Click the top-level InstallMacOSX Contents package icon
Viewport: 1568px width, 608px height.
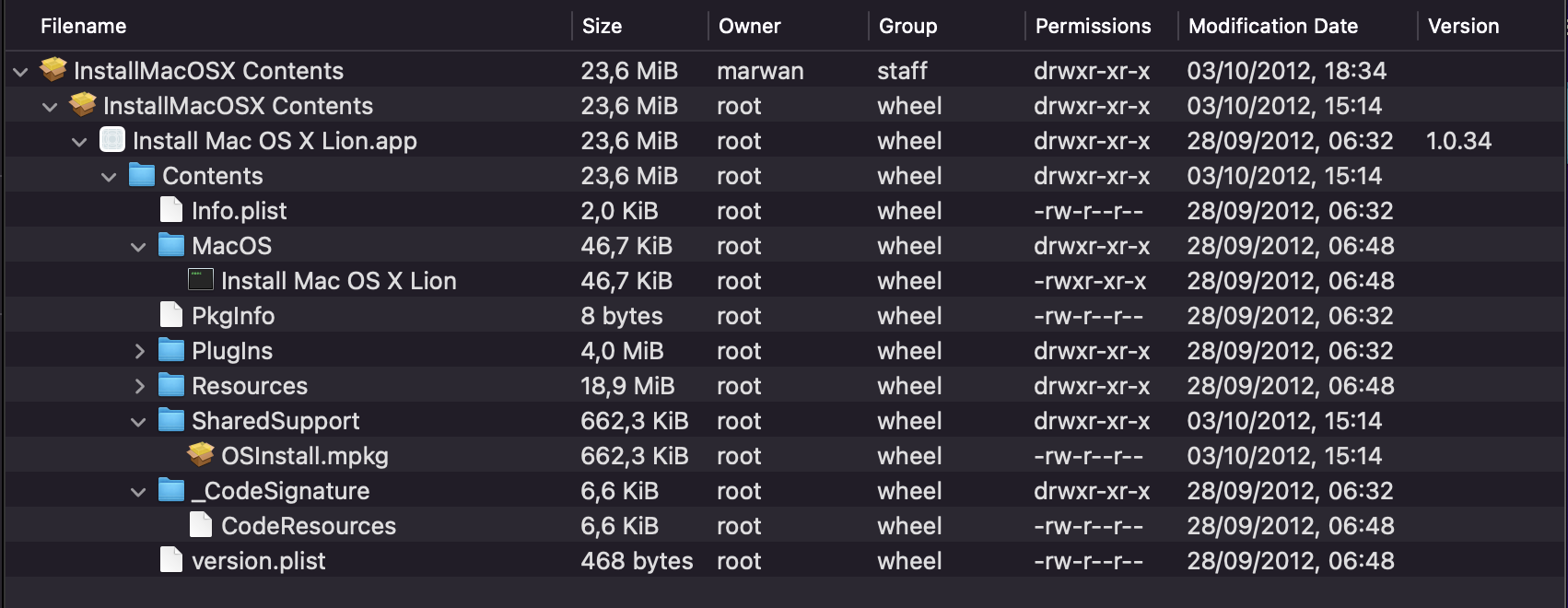pyautogui.click(x=53, y=70)
